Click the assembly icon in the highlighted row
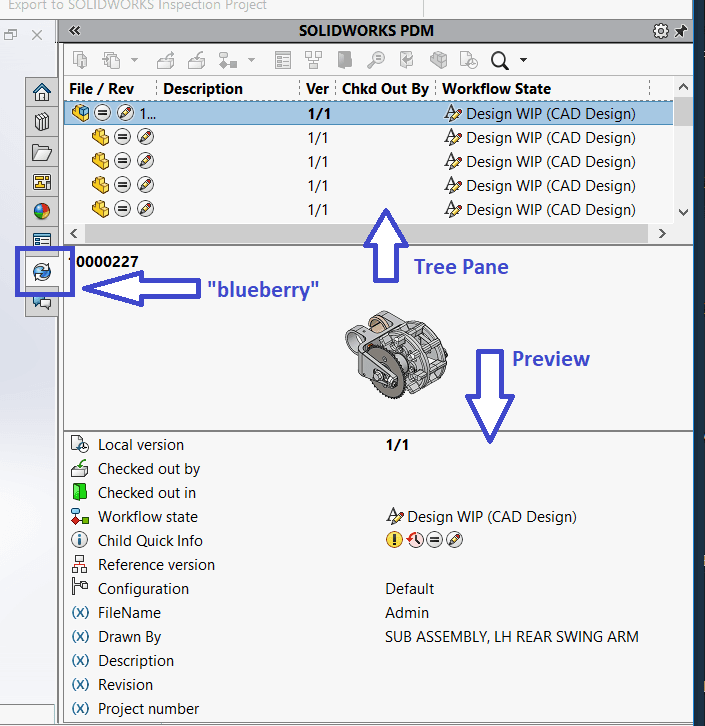 (x=81, y=113)
